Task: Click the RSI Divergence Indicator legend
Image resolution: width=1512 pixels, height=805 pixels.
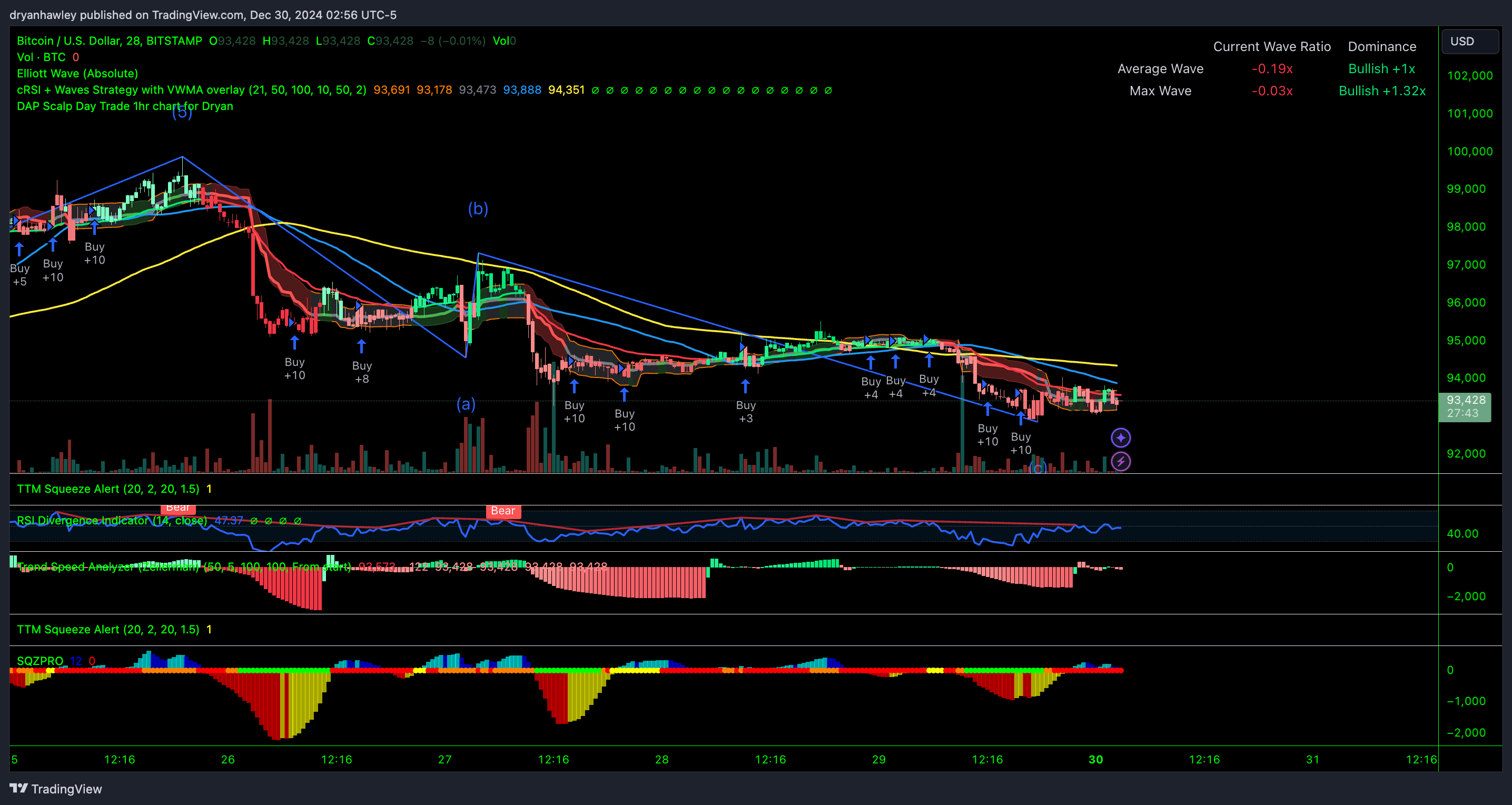Action: click(112, 521)
